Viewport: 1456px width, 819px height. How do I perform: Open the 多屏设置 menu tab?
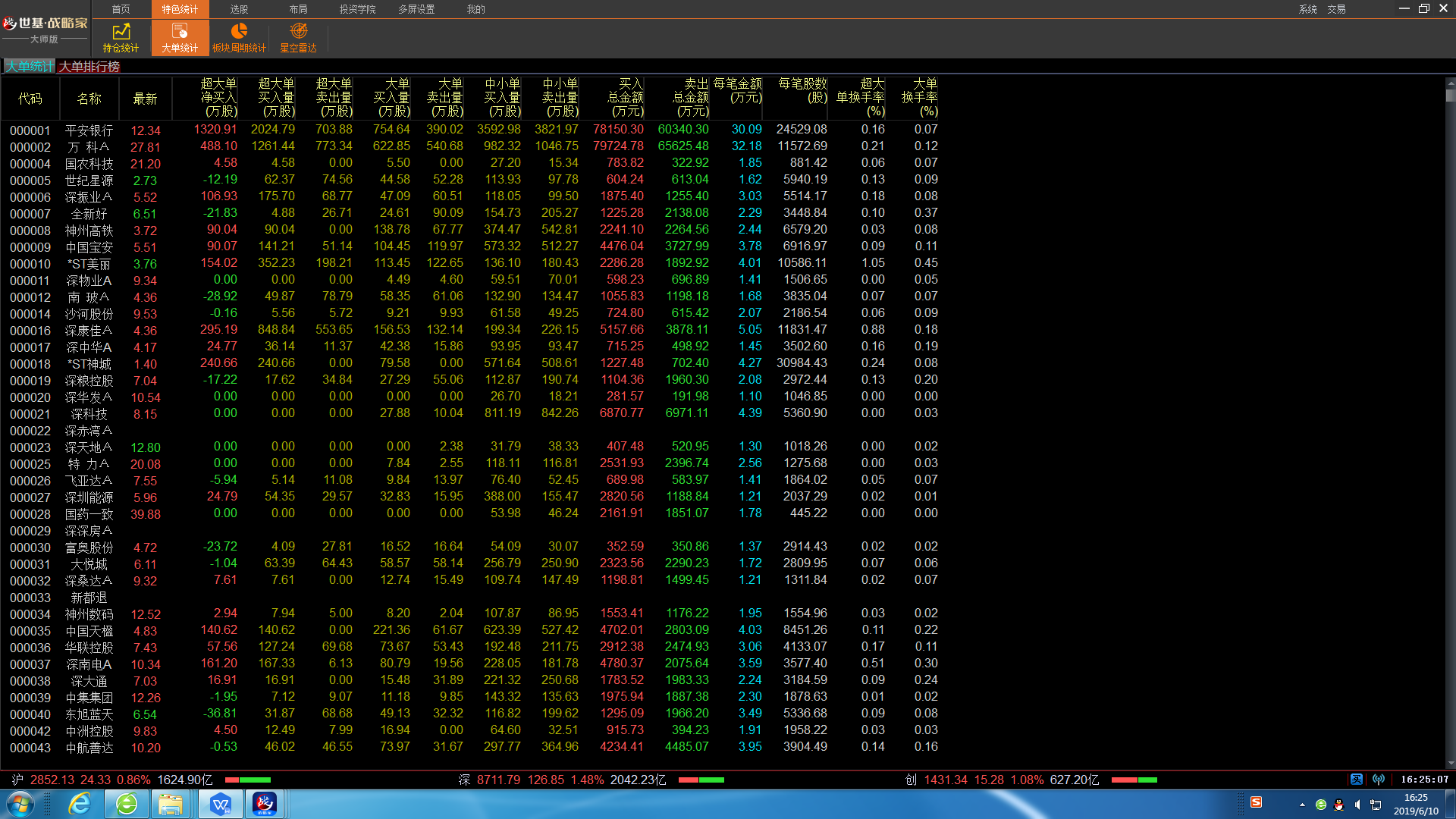(x=417, y=9)
